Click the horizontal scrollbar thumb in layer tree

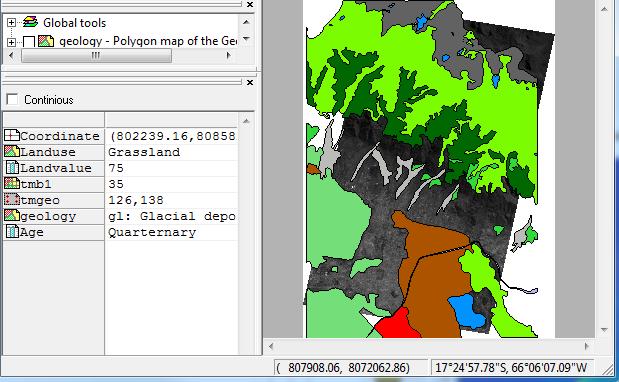click(x=96, y=56)
